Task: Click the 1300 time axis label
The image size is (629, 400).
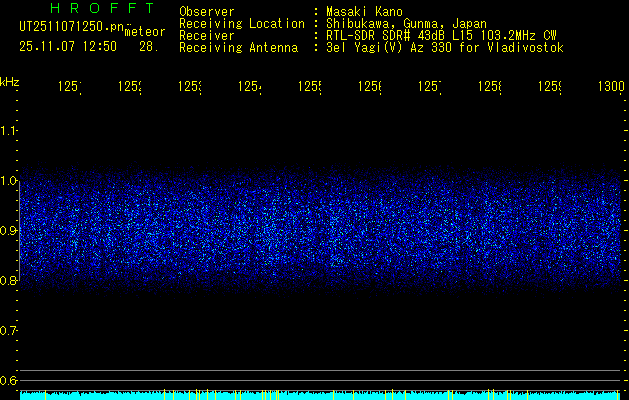Action: (x=611, y=87)
